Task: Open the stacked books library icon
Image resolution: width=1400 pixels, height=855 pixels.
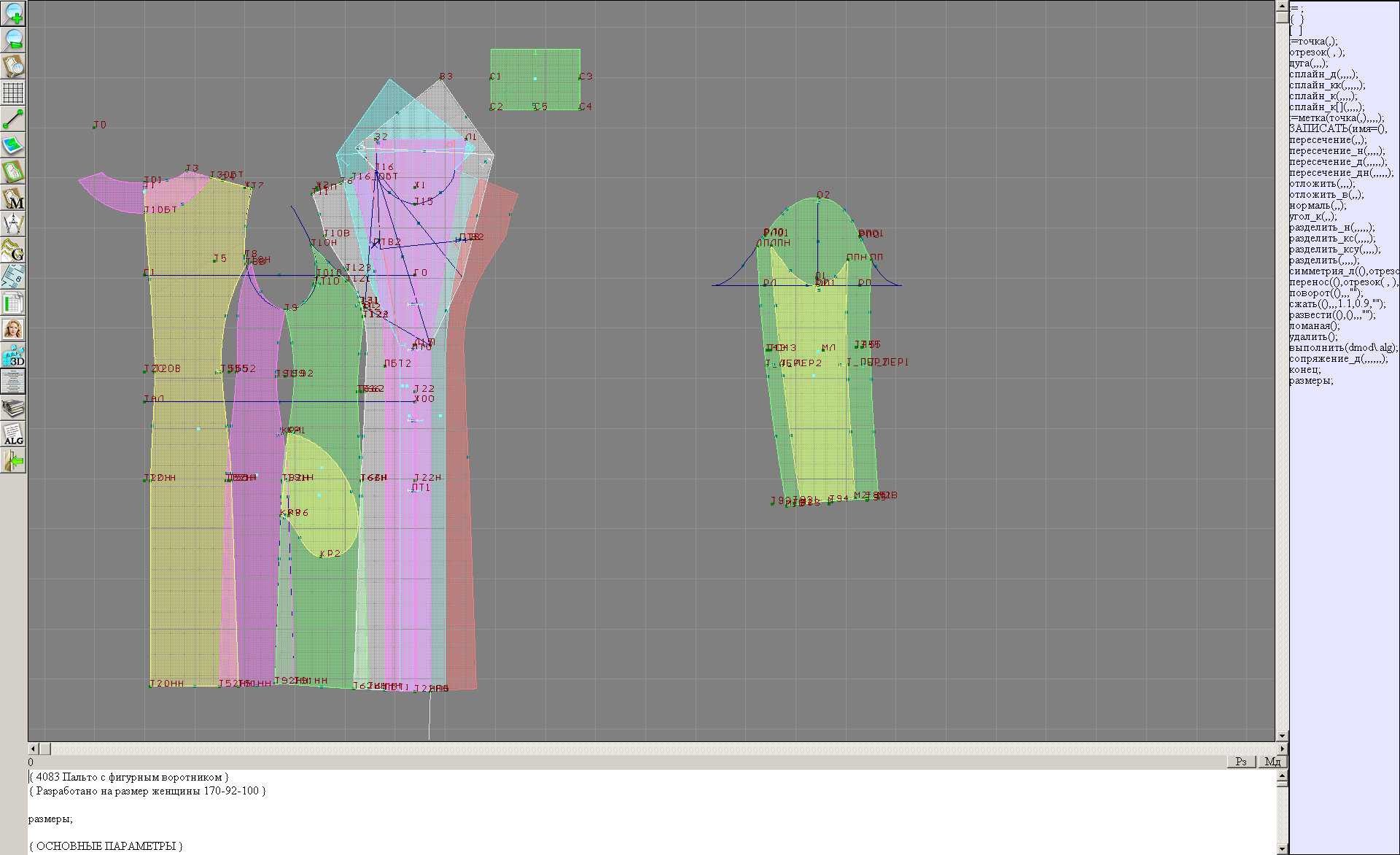Action: point(13,408)
